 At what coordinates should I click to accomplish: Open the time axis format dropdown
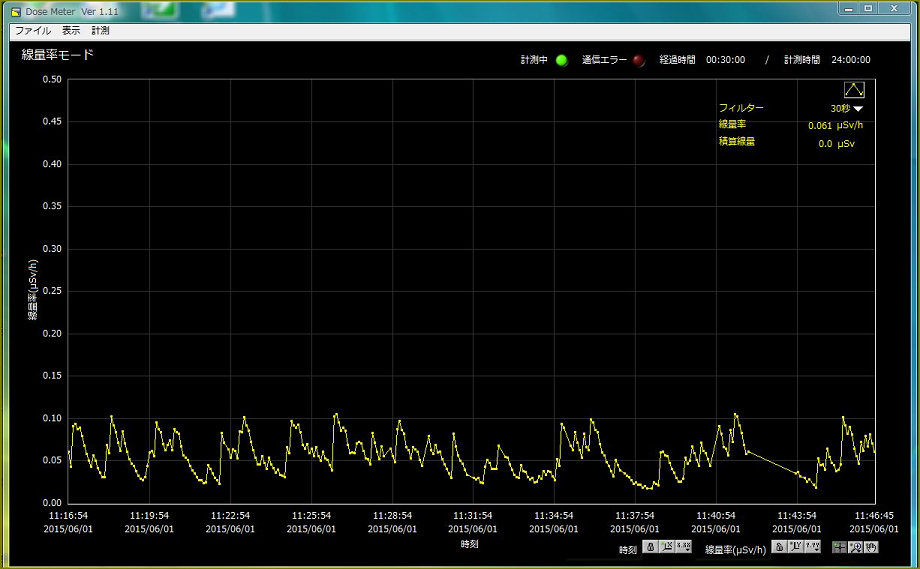point(683,547)
